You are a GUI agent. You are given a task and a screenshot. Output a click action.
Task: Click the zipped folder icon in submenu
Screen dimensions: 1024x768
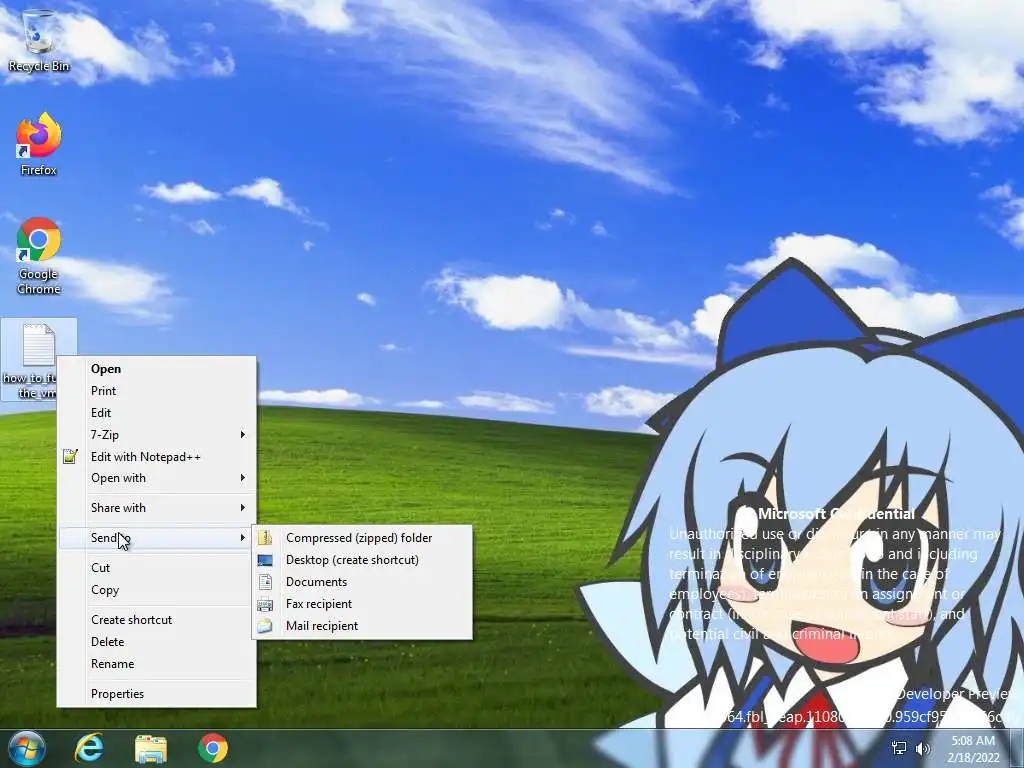(265, 537)
